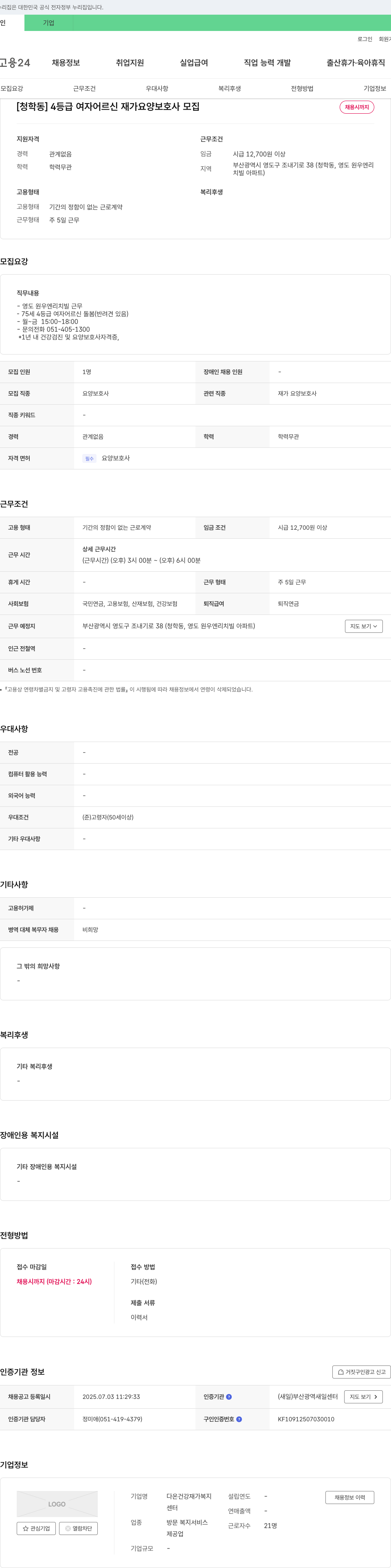Viewport: 391px width, 1568px height.
Task: Click the 로그인 link
Action: pos(365,39)
